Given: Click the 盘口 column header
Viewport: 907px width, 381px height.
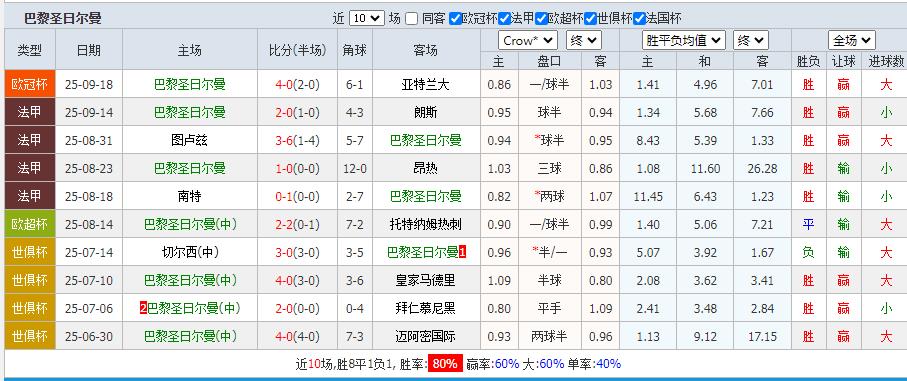Looking at the screenshot, I should (x=549, y=61).
